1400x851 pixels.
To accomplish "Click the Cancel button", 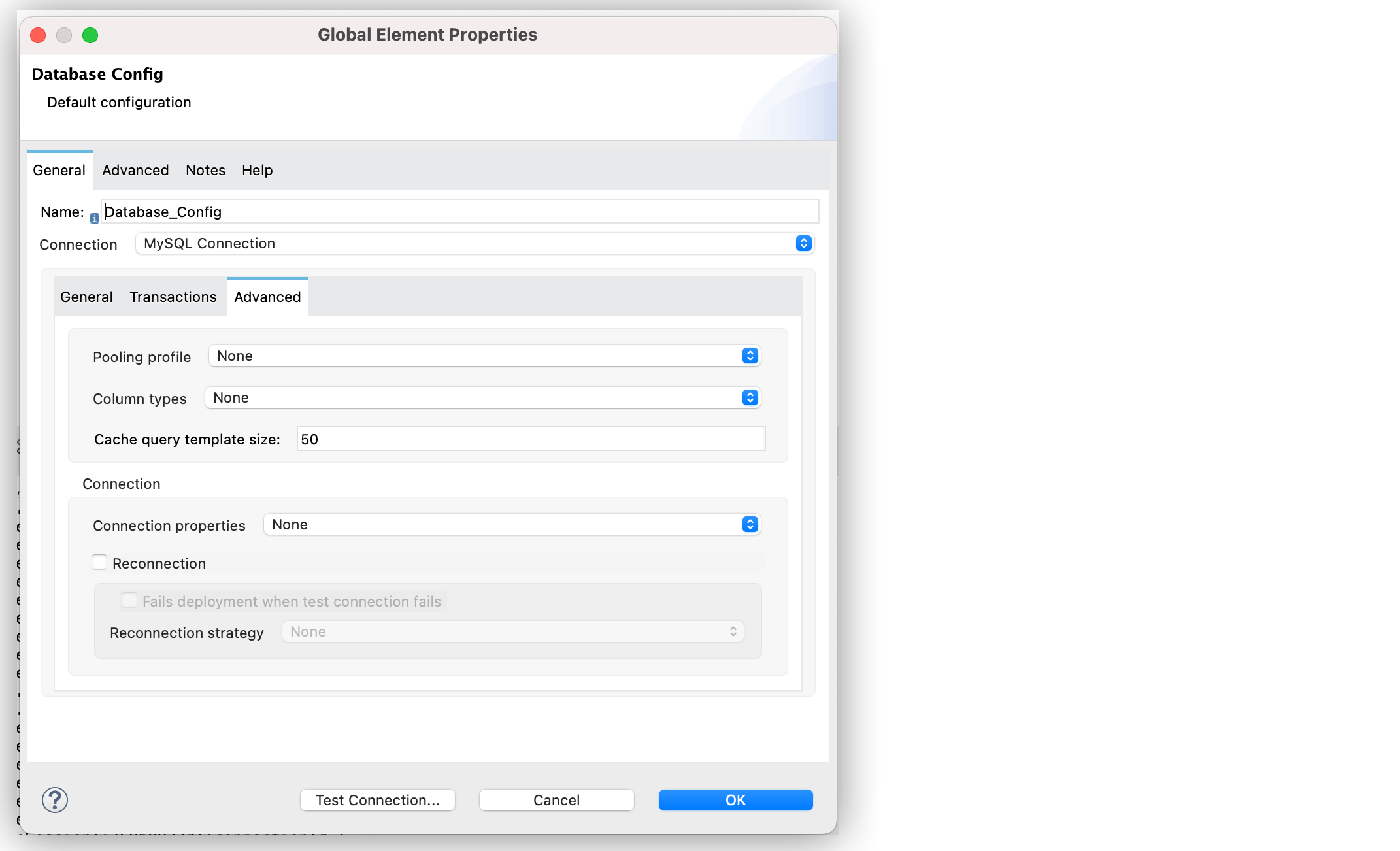I will point(557,799).
